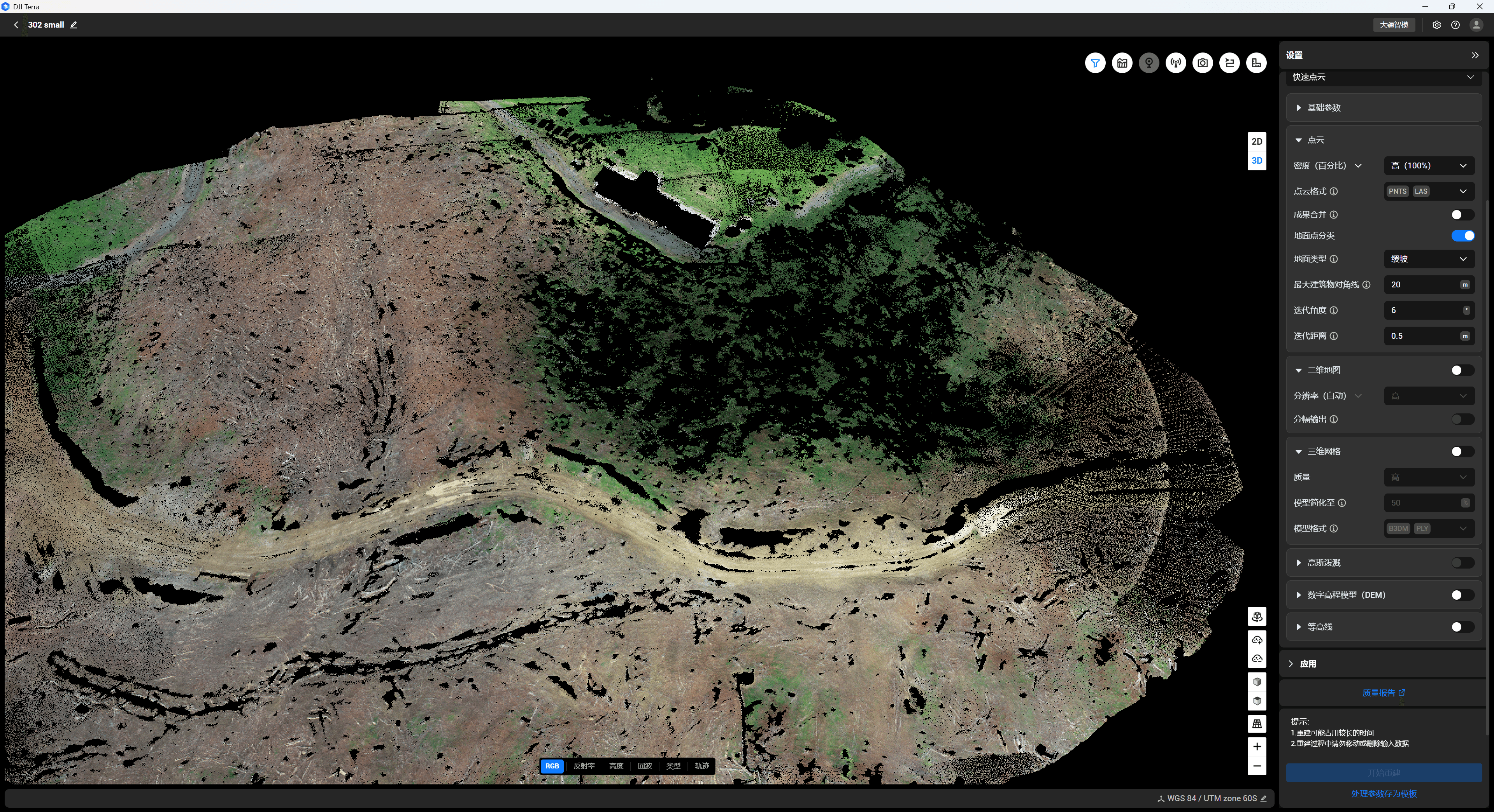Viewport: 1494px width, 812px height.
Task: Click the rotating cube orbit view icon
Action: coord(1256,617)
